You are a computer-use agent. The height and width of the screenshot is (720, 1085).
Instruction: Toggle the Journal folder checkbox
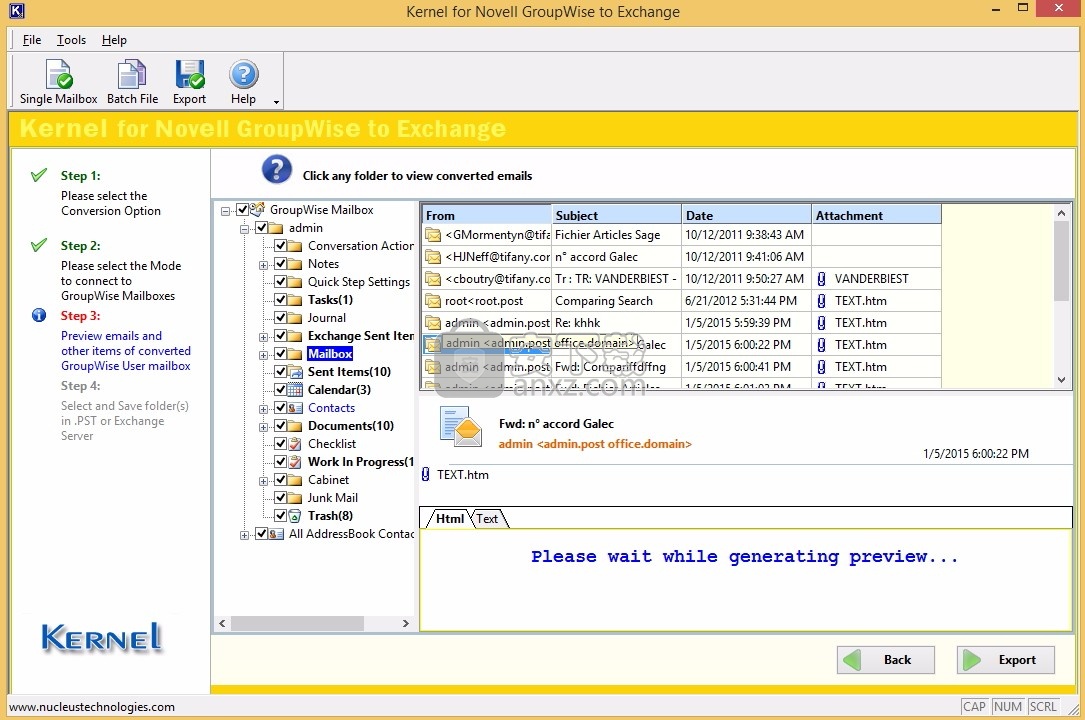click(280, 317)
